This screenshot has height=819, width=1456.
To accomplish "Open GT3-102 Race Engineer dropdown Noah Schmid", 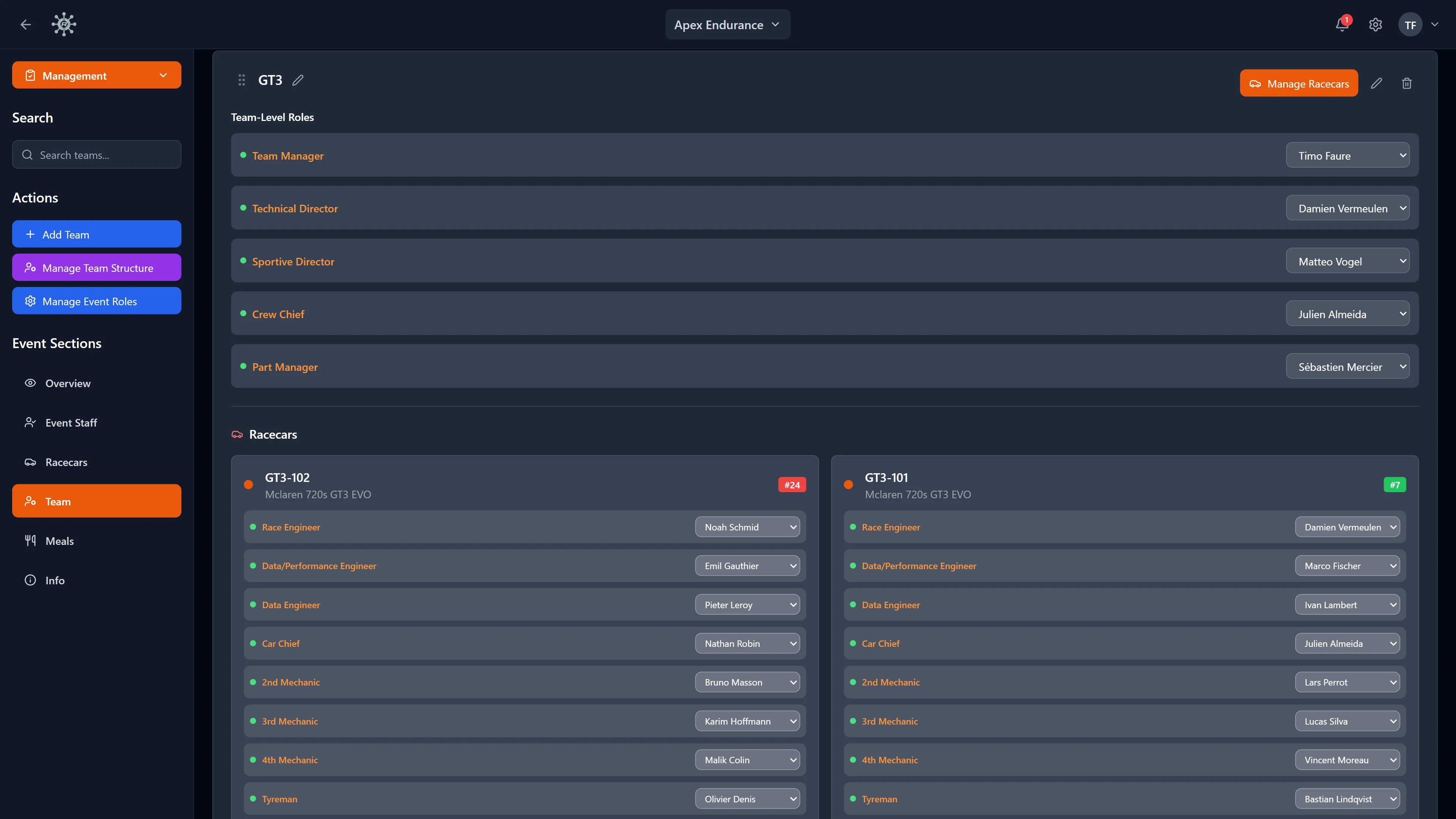I will tap(747, 527).
